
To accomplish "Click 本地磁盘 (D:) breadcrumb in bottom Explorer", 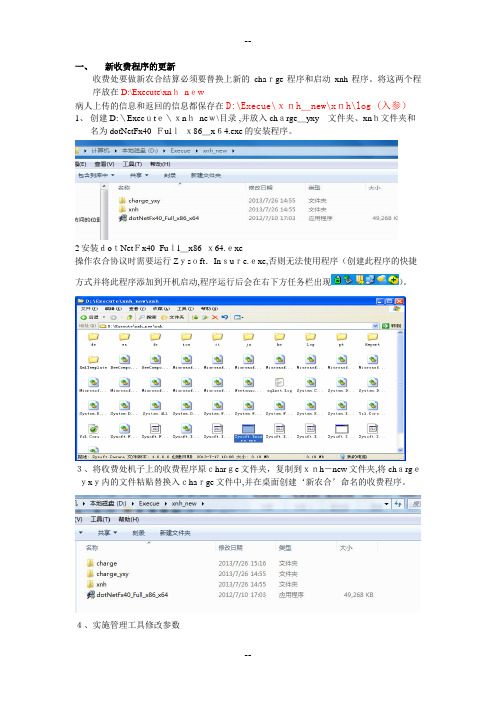I will click(108, 503).
